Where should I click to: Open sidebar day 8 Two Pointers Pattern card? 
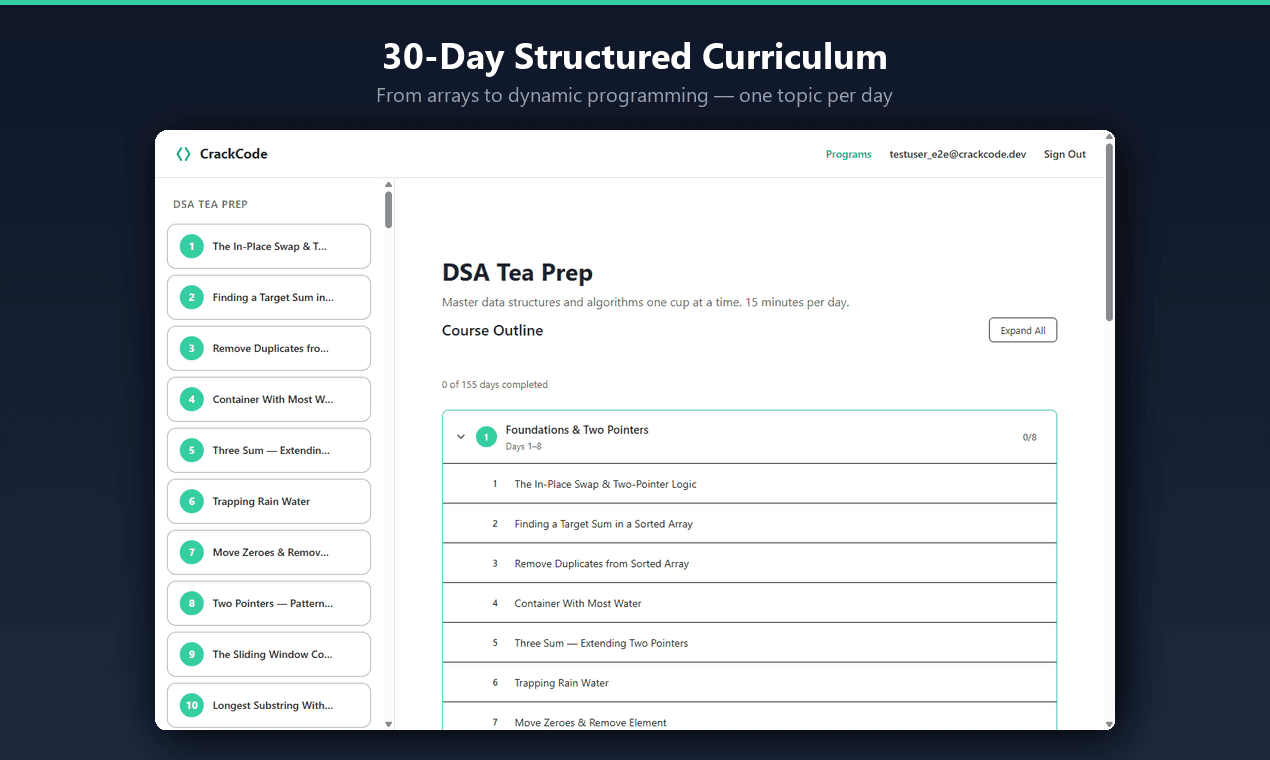click(269, 603)
